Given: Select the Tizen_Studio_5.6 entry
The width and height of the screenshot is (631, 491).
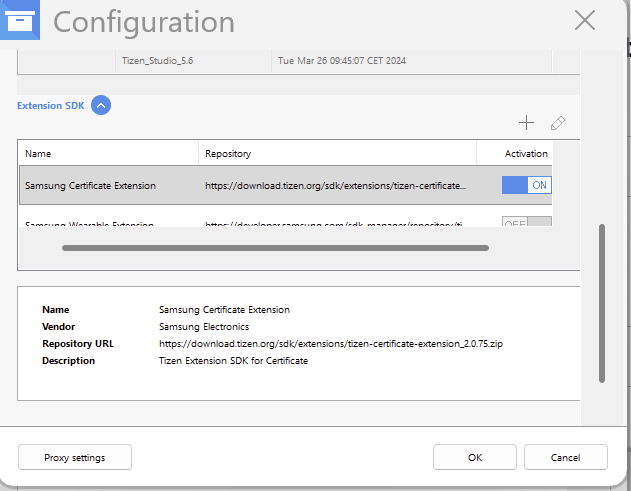Looking at the screenshot, I should 157,61.
